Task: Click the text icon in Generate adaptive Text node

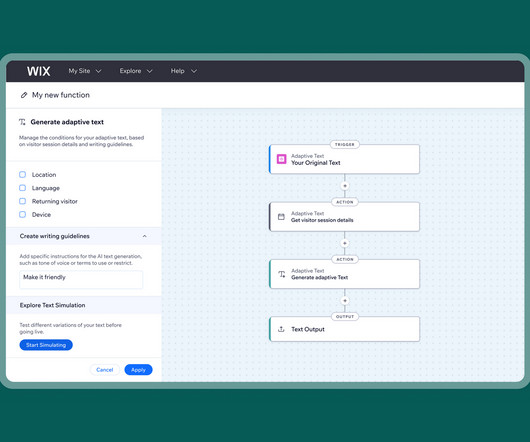Action: (x=282, y=274)
